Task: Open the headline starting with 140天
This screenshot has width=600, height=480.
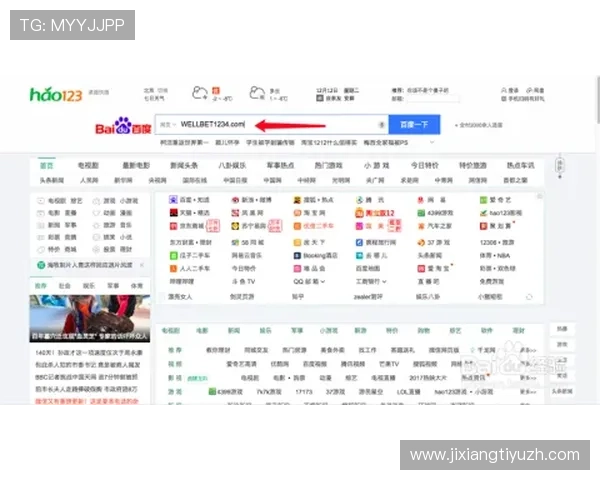Action: [x=89, y=352]
